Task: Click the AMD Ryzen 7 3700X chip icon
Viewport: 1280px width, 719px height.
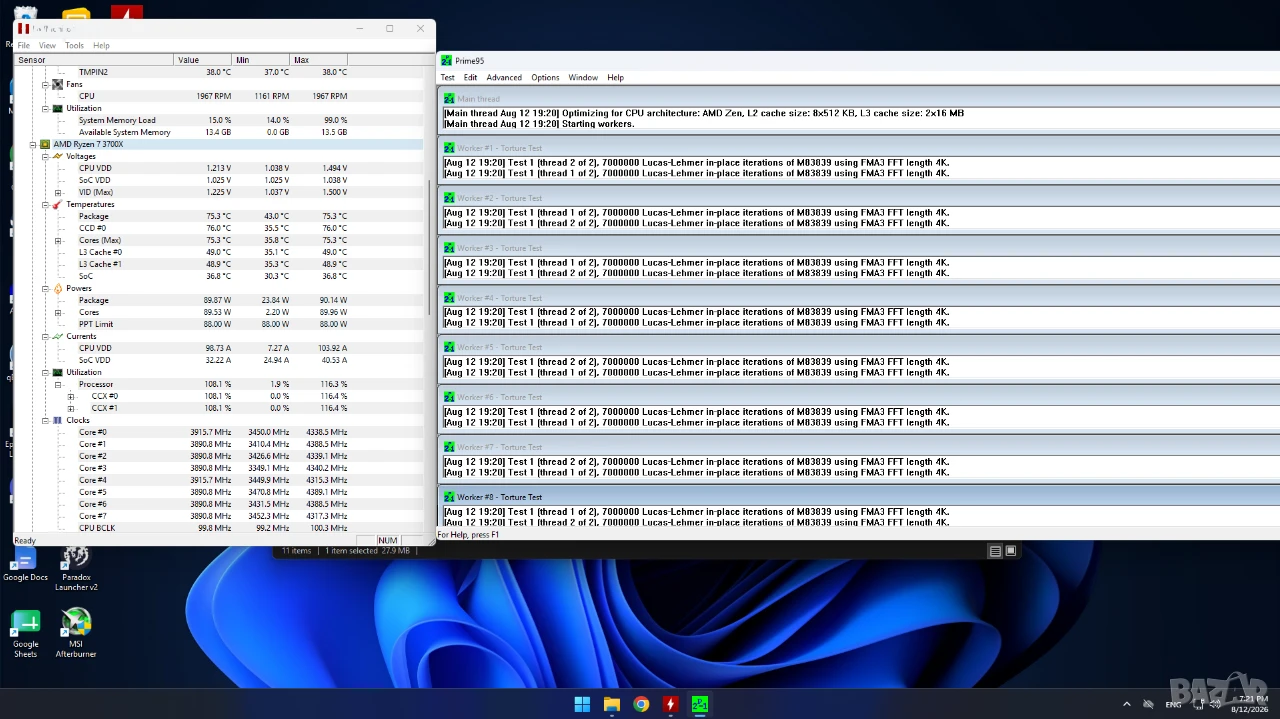Action: click(45, 144)
